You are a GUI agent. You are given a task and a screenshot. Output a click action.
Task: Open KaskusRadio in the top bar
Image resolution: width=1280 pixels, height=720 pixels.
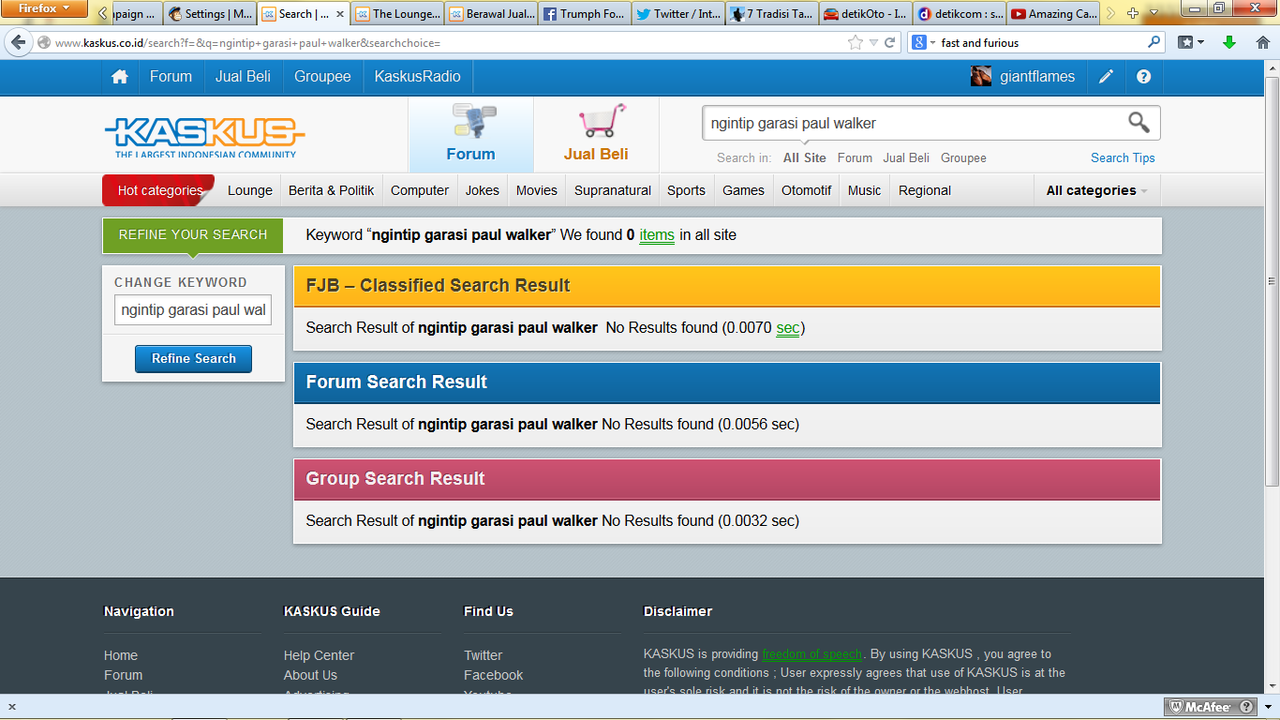[x=418, y=77]
